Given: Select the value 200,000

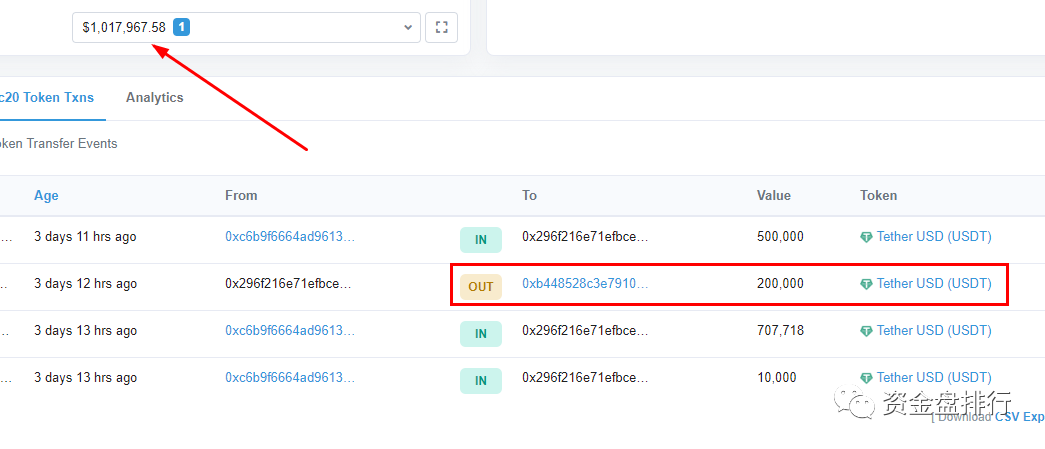Looking at the screenshot, I should (x=780, y=284).
